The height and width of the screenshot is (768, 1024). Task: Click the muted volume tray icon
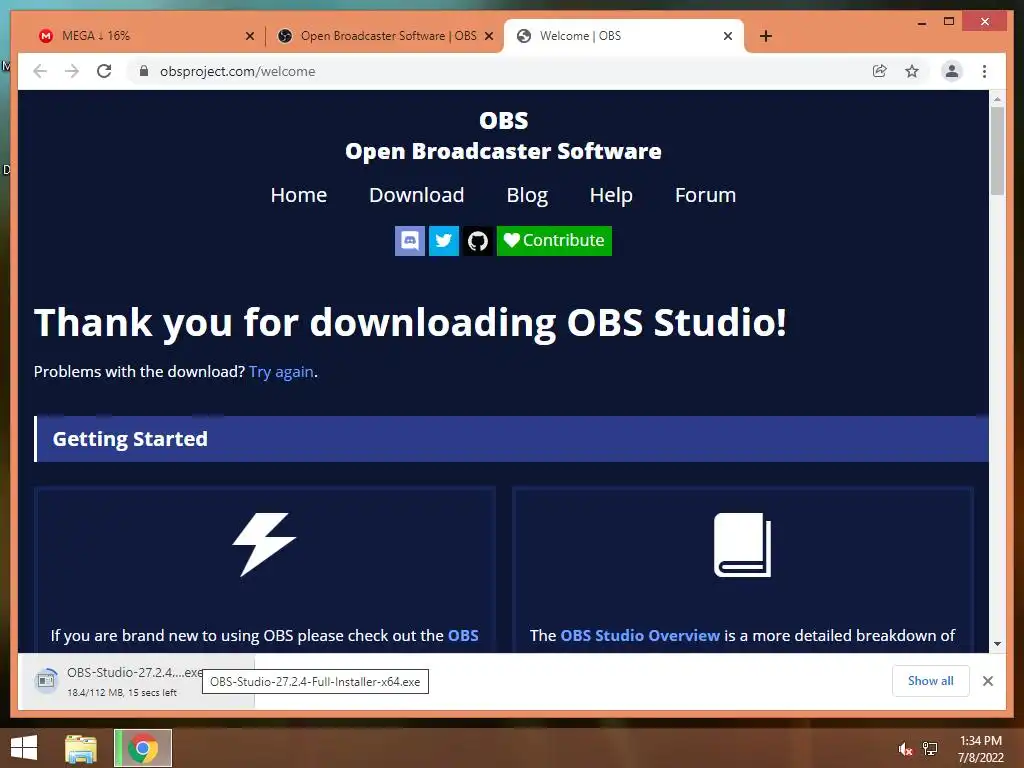905,748
